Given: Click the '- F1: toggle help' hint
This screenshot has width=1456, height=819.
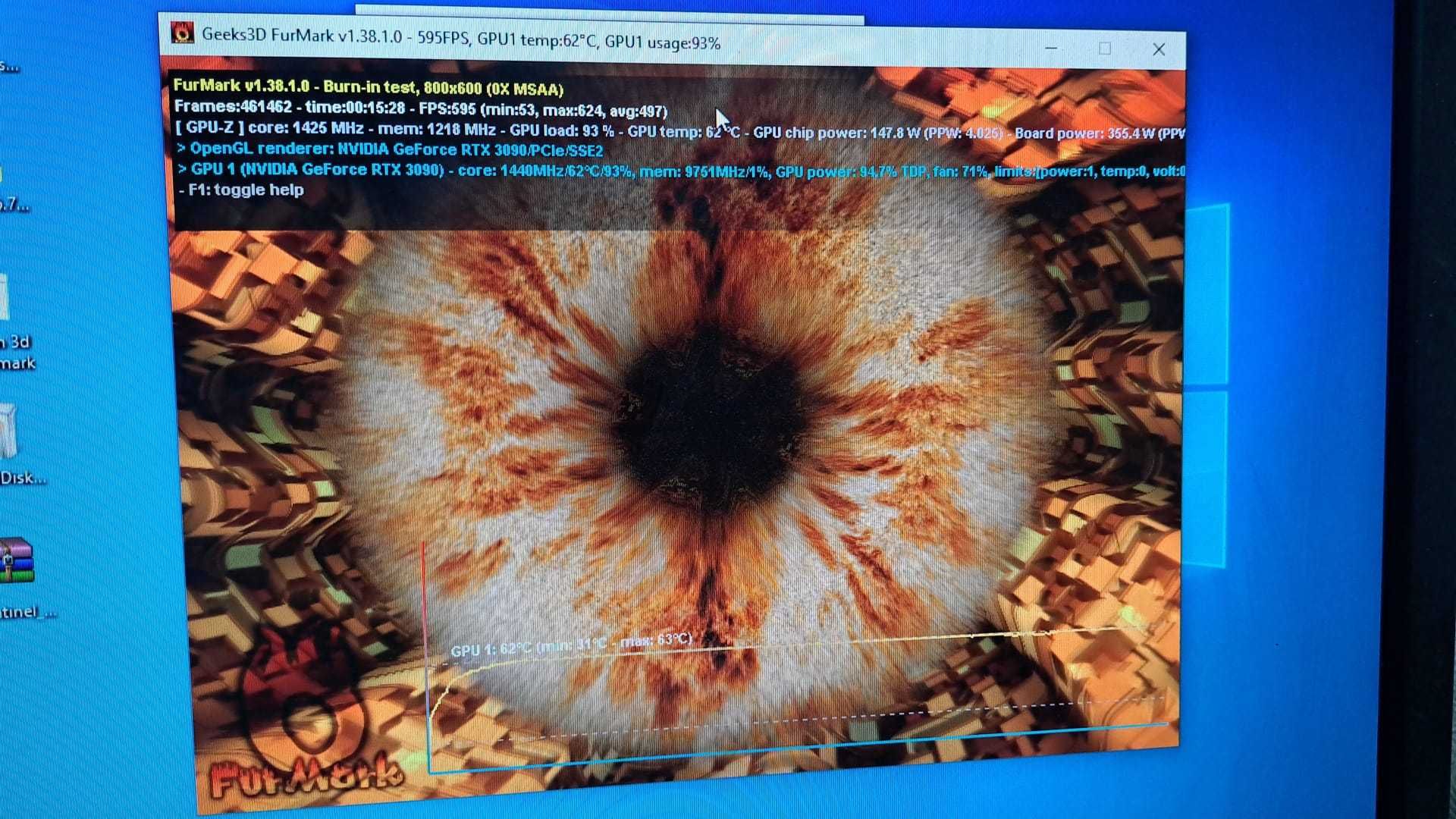Looking at the screenshot, I should tap(241, 190).
